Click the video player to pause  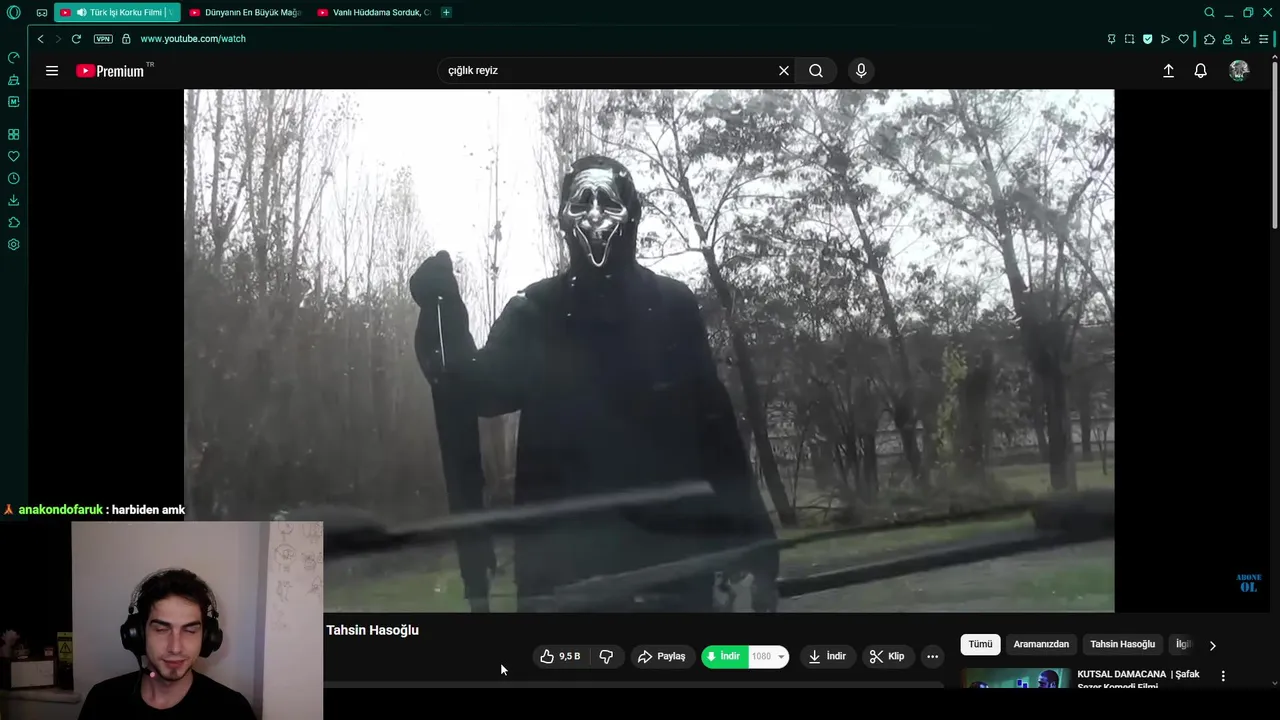[x=649, y=350]
